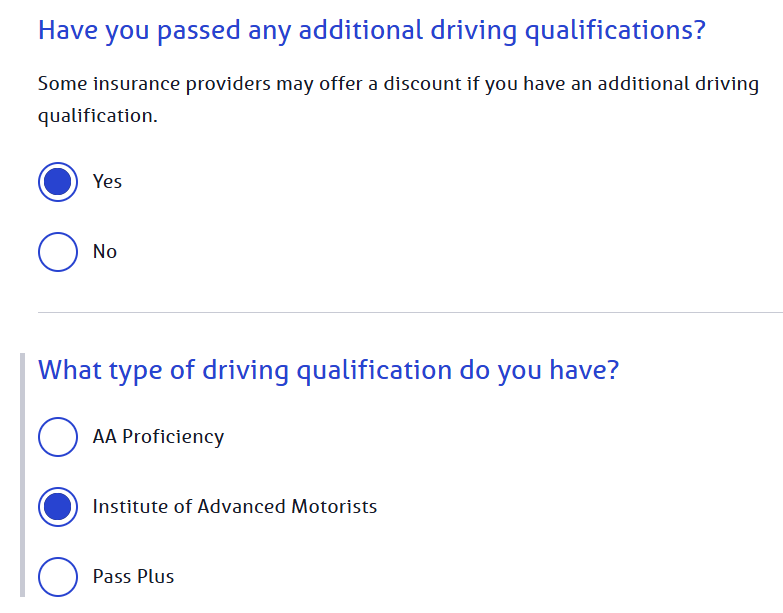This screenshot has height=613, width=783.
Task: Click the 'No' text label
Action: 105,252
